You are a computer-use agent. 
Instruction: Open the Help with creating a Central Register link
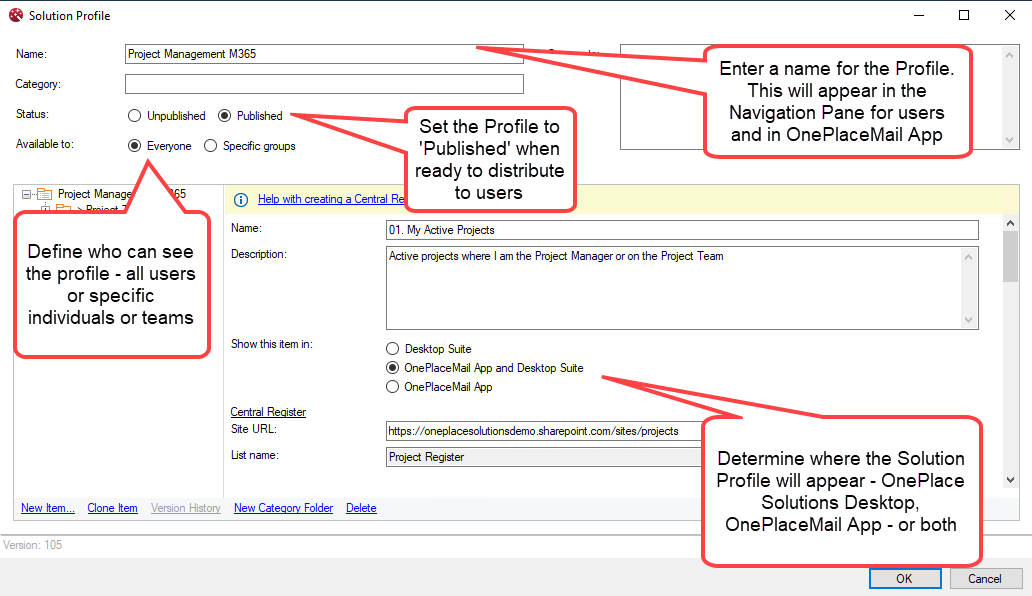[330, 199]
